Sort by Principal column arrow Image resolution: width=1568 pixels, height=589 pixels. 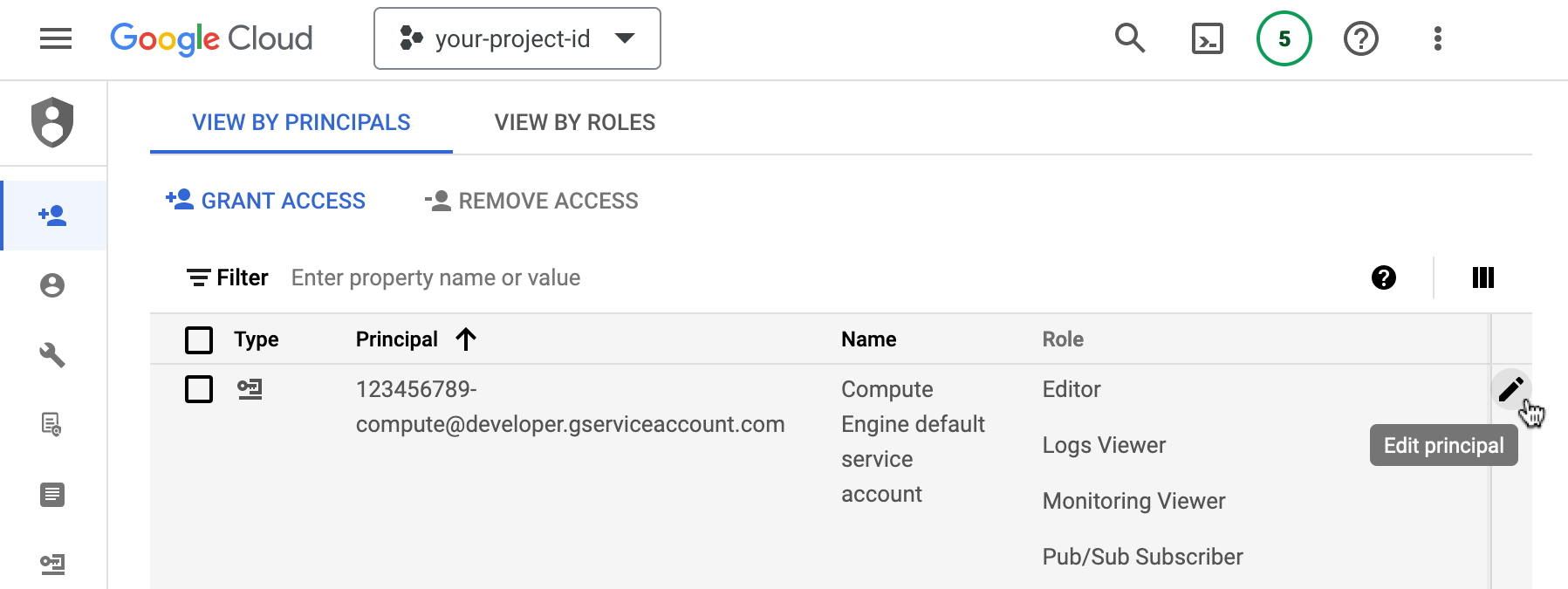click(466, 339)
